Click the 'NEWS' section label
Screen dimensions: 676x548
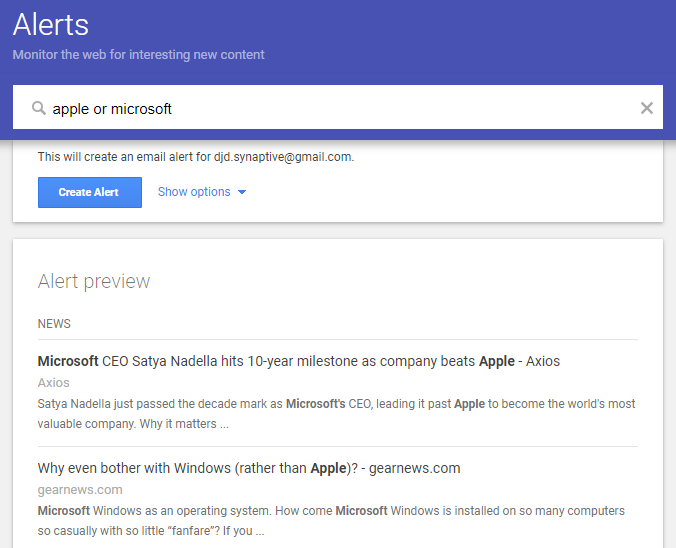click(x=54, y=324)
